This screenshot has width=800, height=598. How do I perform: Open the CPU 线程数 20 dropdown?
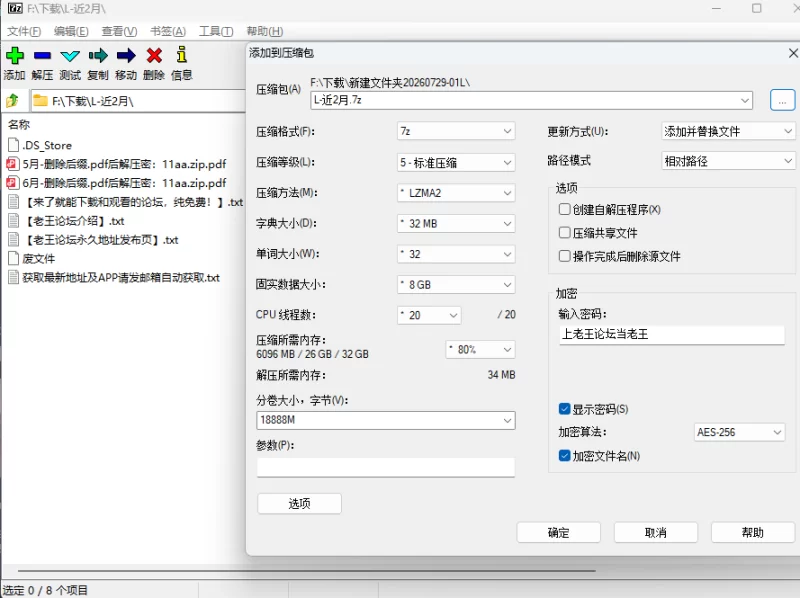[429, 315]
